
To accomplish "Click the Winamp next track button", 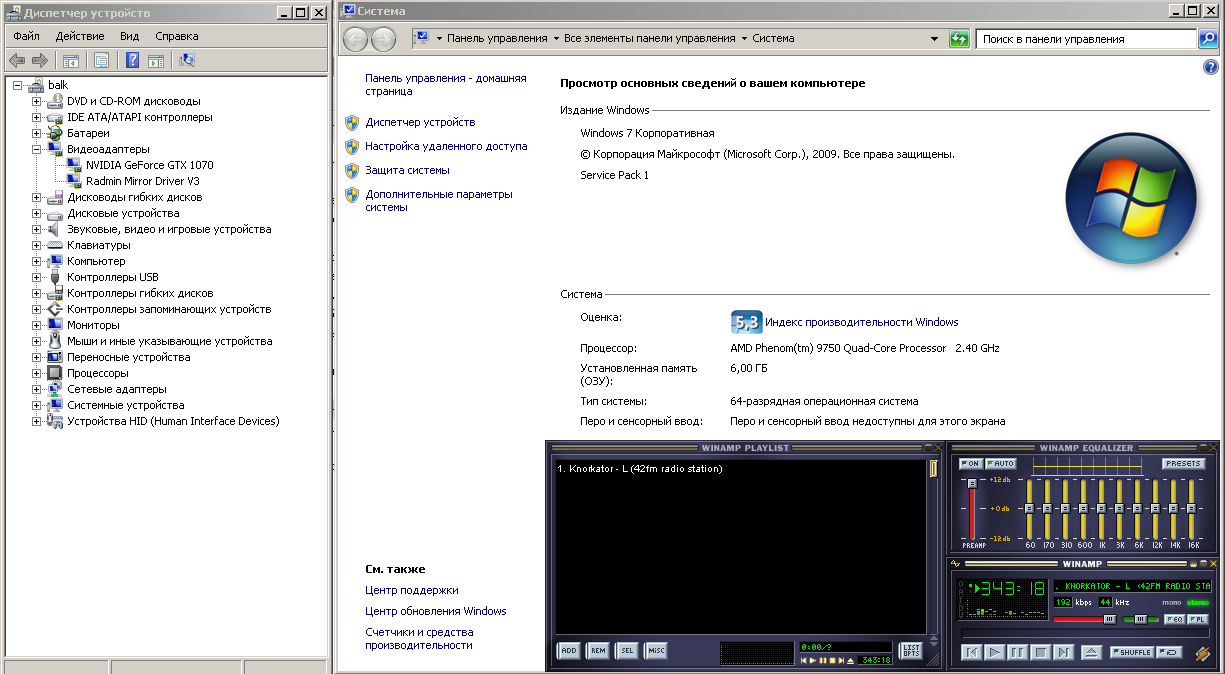I will (1063, 653).
